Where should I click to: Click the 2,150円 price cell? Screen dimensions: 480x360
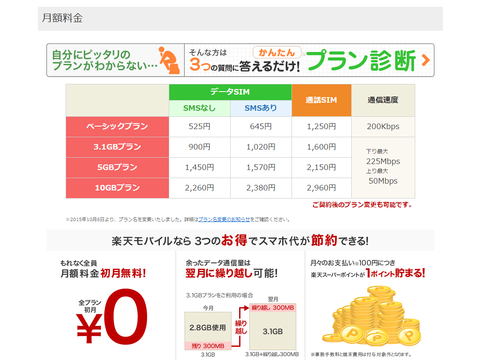tap(321, 167)
